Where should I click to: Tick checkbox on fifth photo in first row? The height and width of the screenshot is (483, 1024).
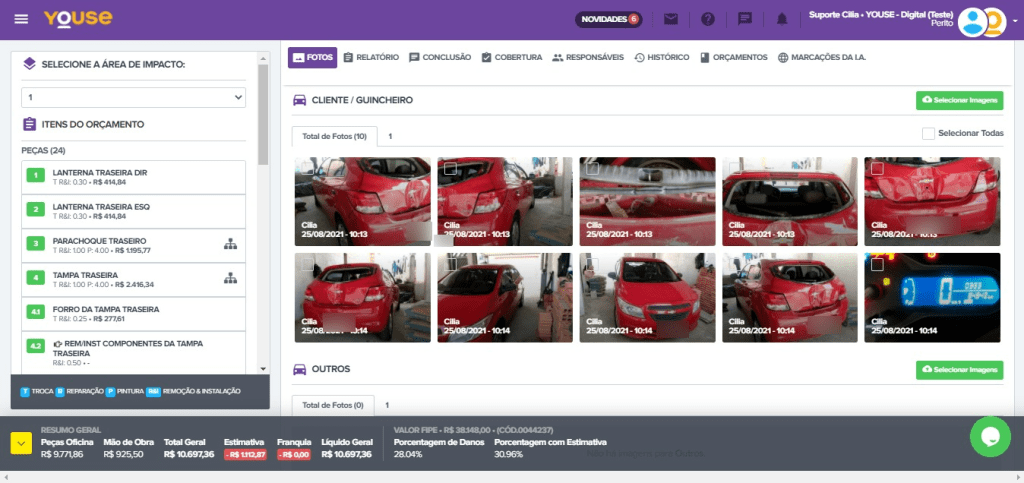(877, 168)
